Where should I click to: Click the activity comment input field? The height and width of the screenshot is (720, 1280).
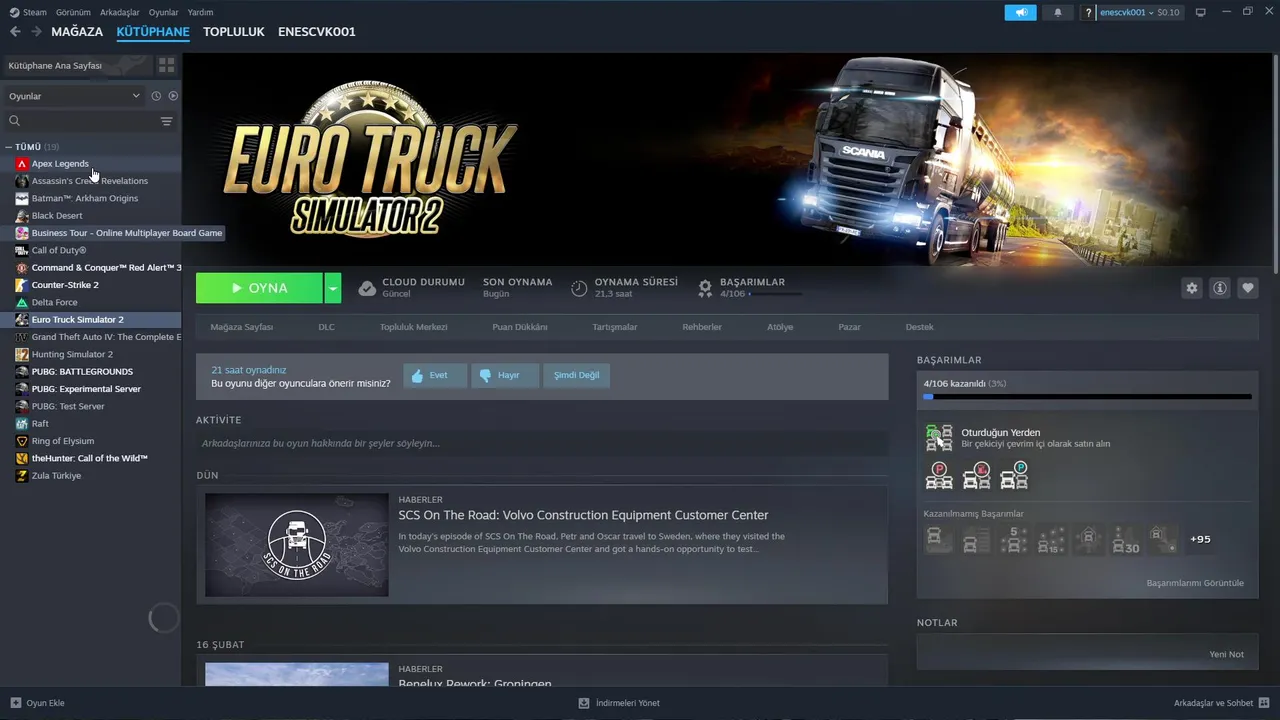pyautogui.click(x=542, y=443)
